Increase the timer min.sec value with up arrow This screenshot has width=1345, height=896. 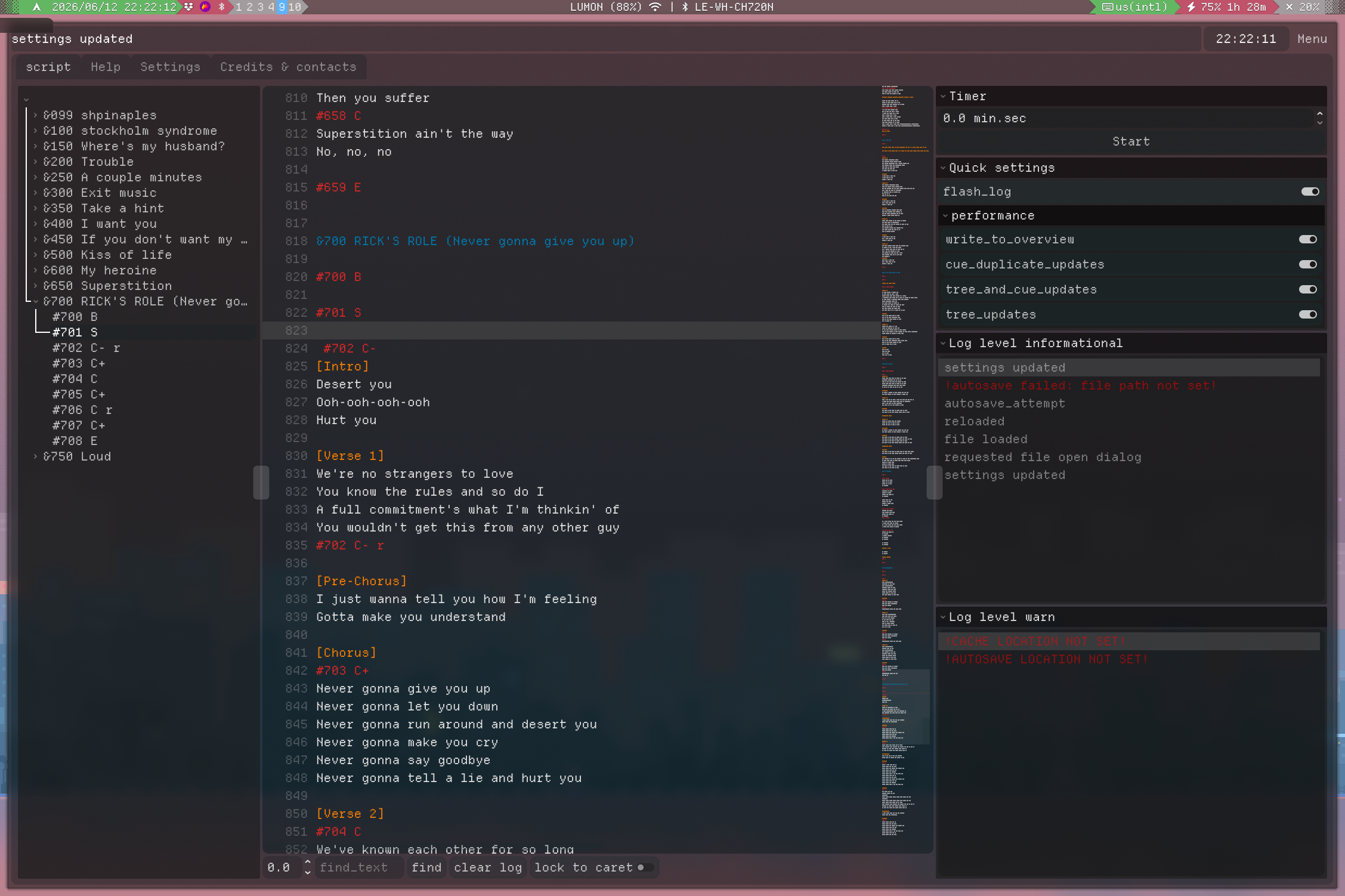pyautogui.click(x=1319, y=113)
